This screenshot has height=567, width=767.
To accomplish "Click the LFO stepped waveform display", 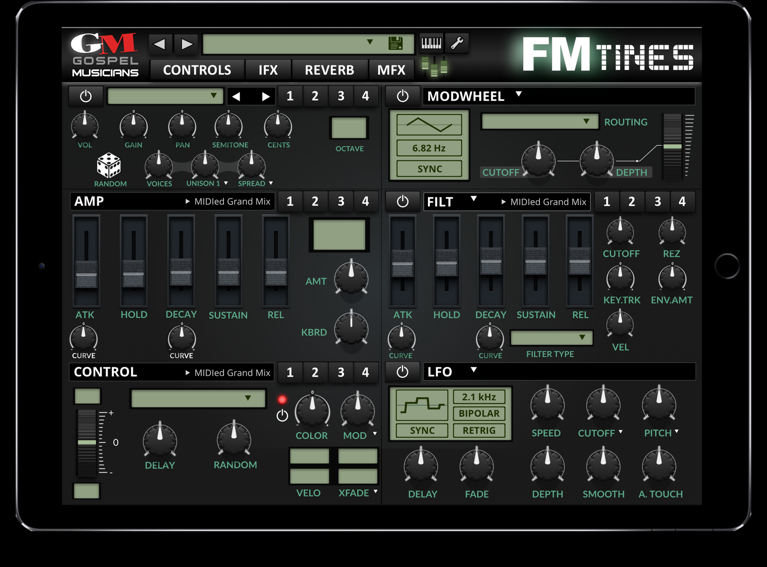I will [x=421, y=406].
